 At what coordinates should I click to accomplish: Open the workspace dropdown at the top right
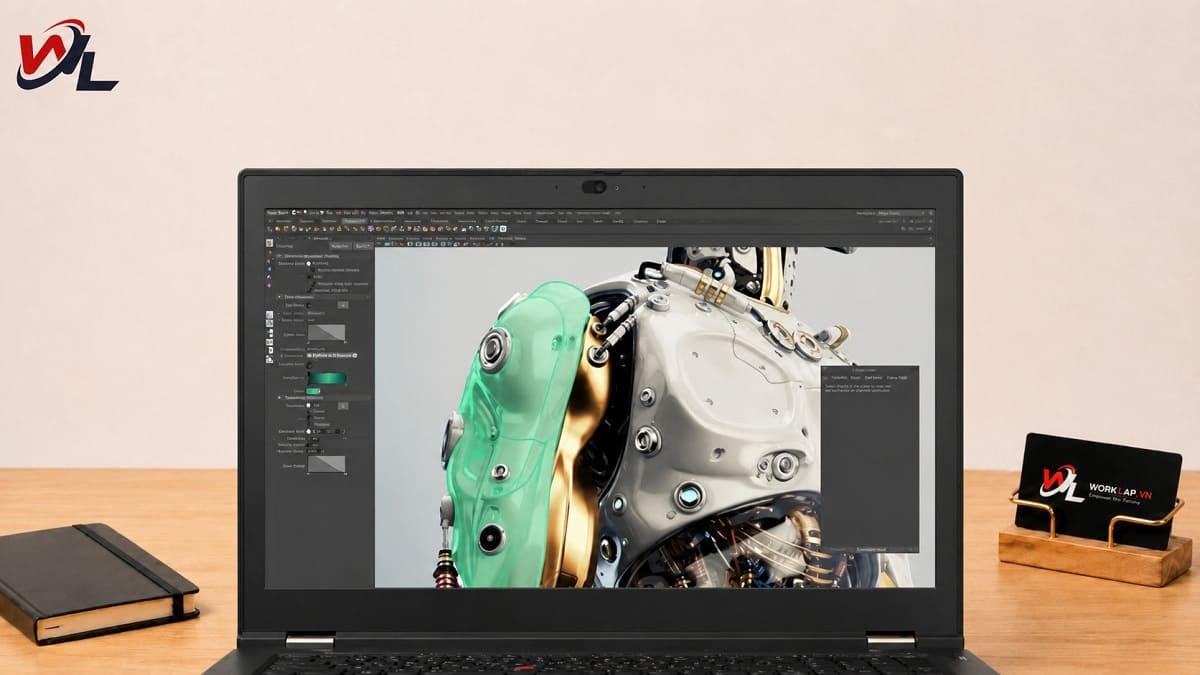coord(902,213)
